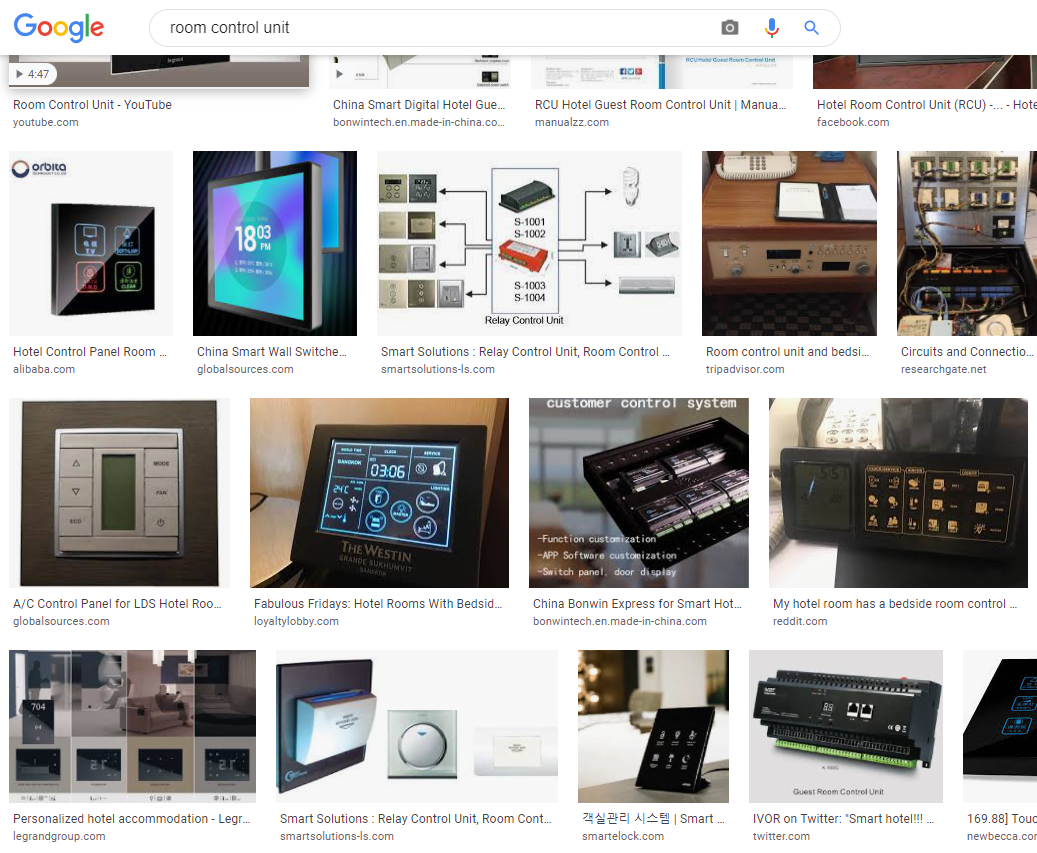
Task: Open Relay Control Unit diagram image
Action: (529, 243)
